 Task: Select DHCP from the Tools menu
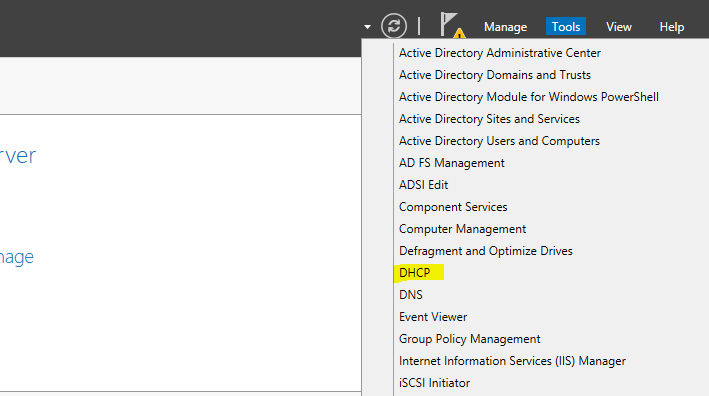point(415,273)
